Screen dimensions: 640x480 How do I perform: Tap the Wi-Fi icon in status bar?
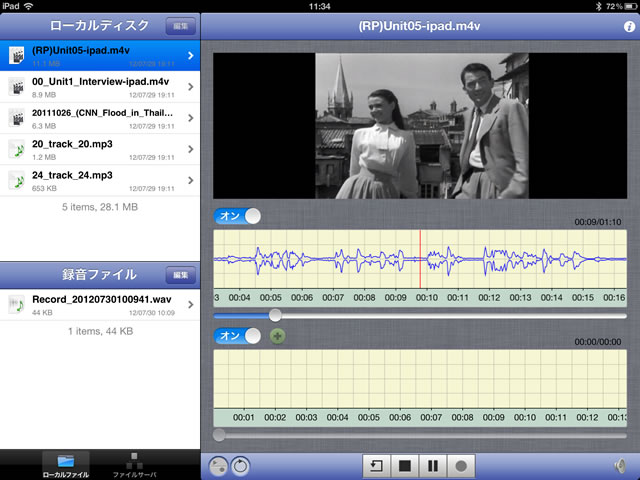click(x=28, y=6)
